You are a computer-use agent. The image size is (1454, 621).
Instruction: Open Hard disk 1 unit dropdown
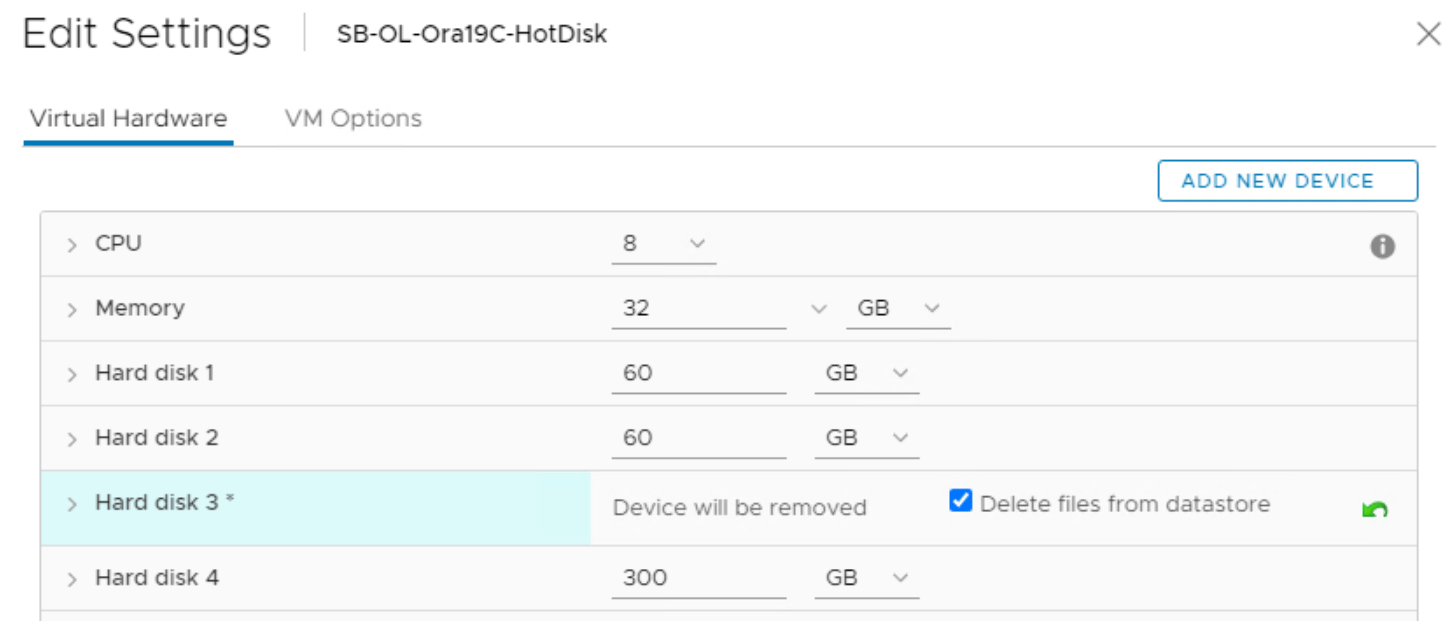[866, 374]
